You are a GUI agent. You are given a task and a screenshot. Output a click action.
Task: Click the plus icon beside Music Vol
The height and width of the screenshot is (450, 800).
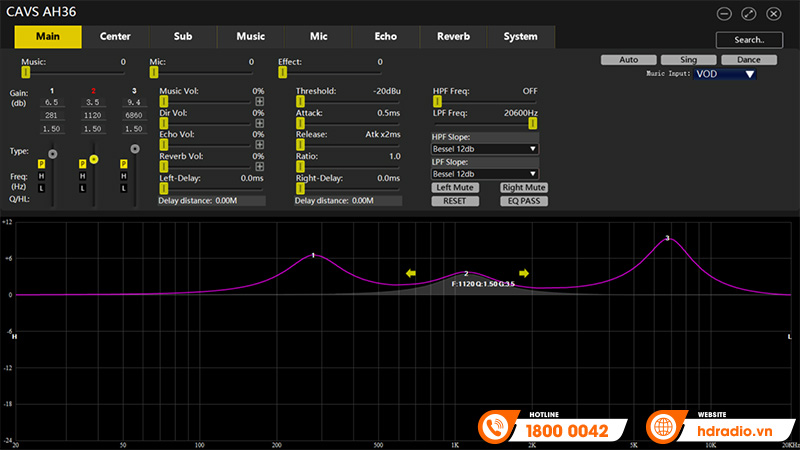pyautogui.click(x=260, y=101)
